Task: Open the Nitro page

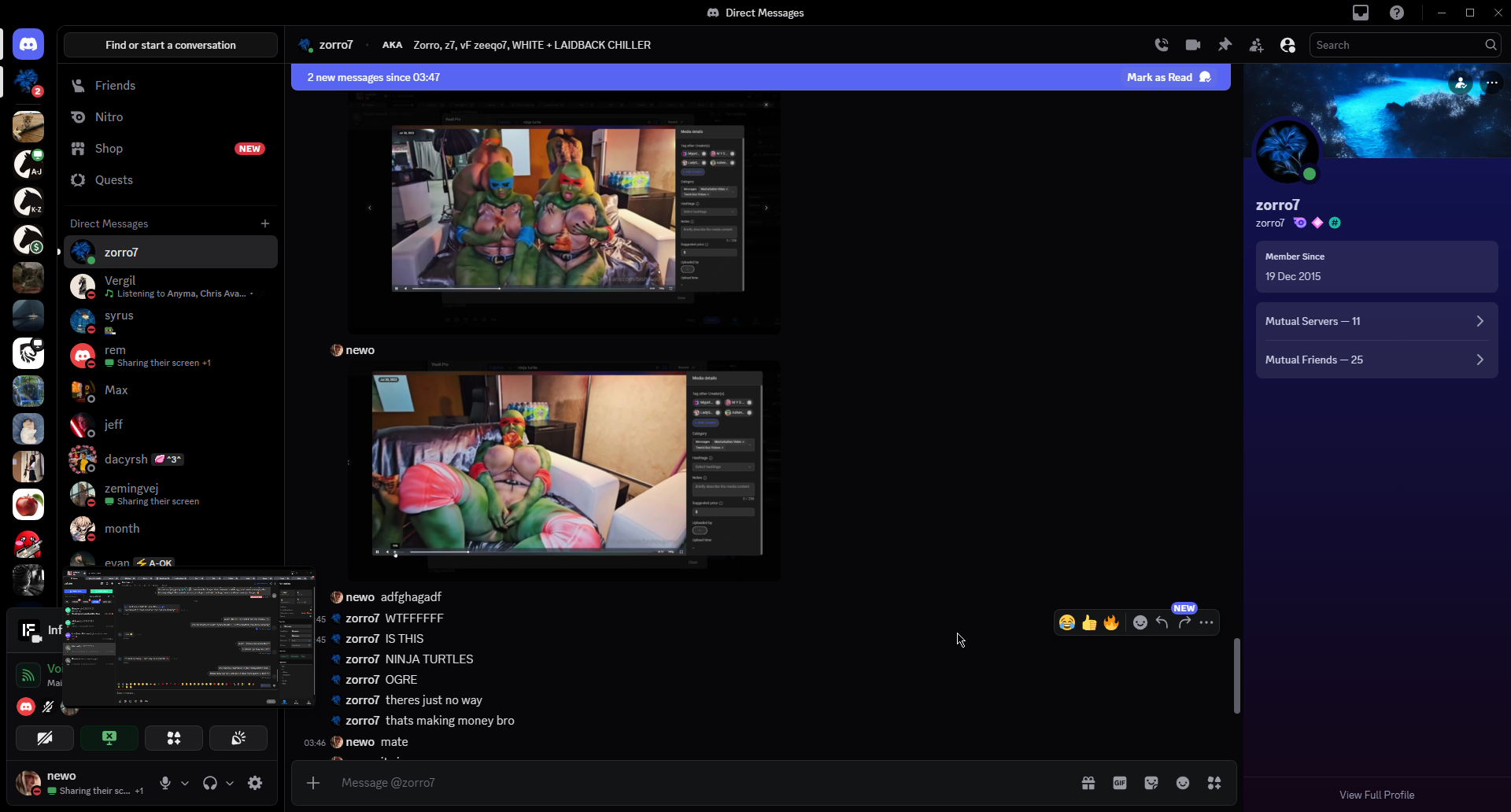Action: (171, 117)
